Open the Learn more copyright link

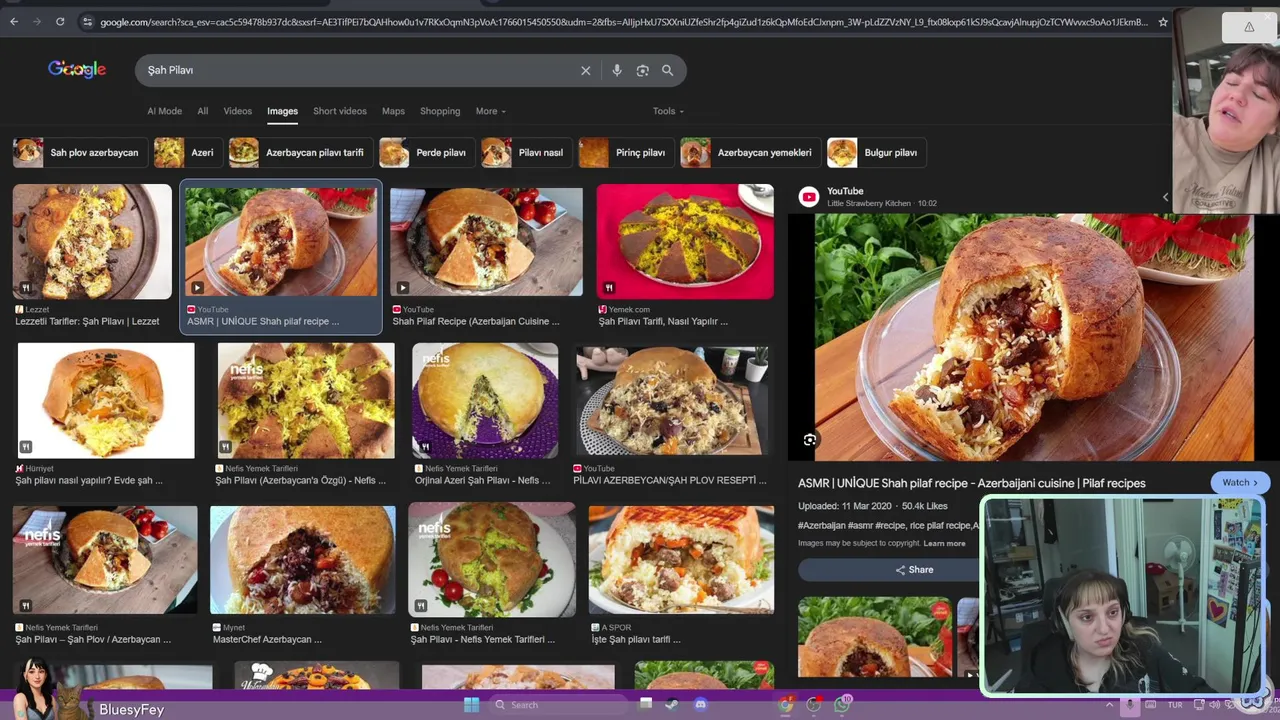944,543
